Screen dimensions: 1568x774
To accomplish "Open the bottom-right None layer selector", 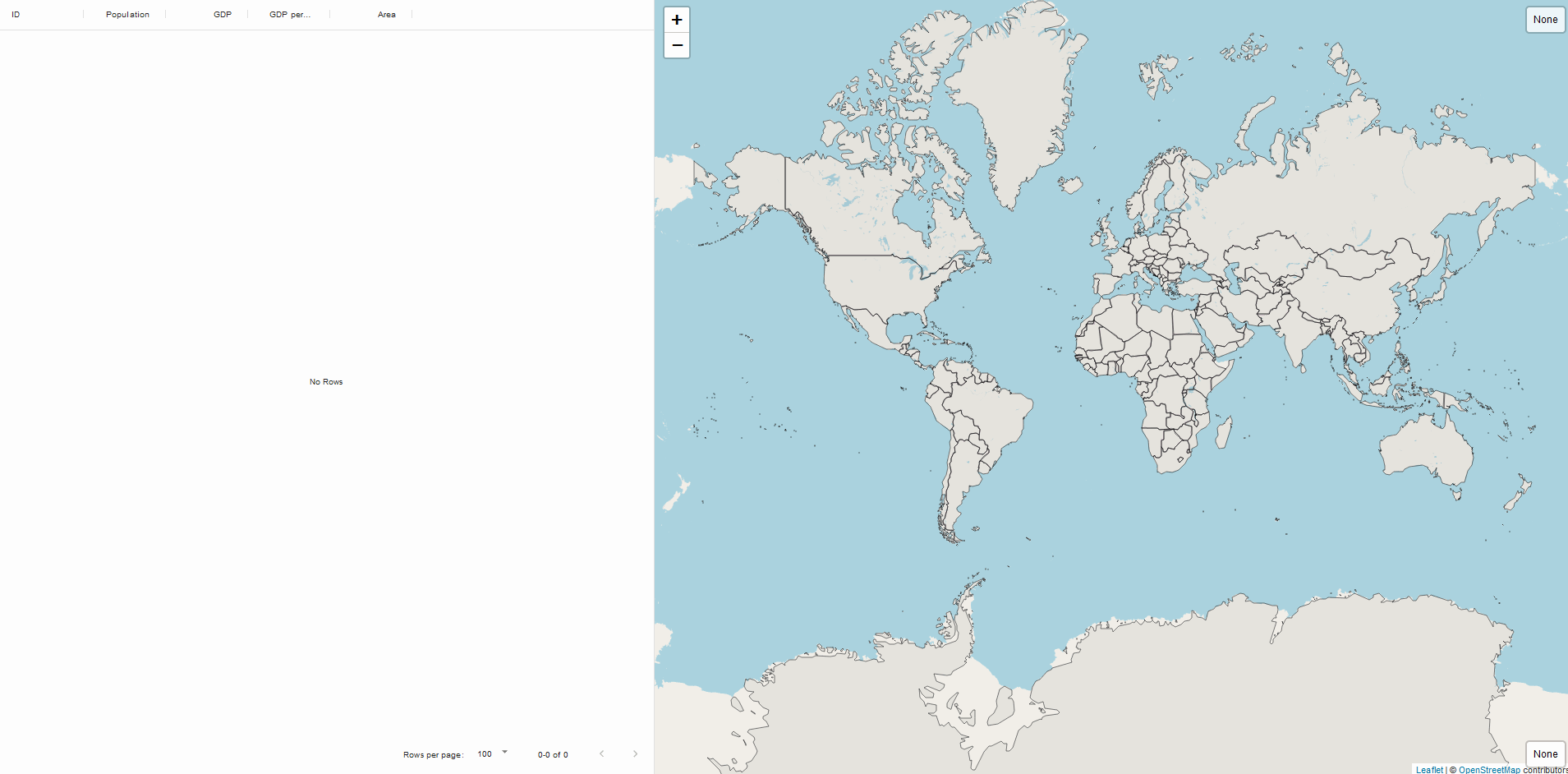I will 1544,753.
